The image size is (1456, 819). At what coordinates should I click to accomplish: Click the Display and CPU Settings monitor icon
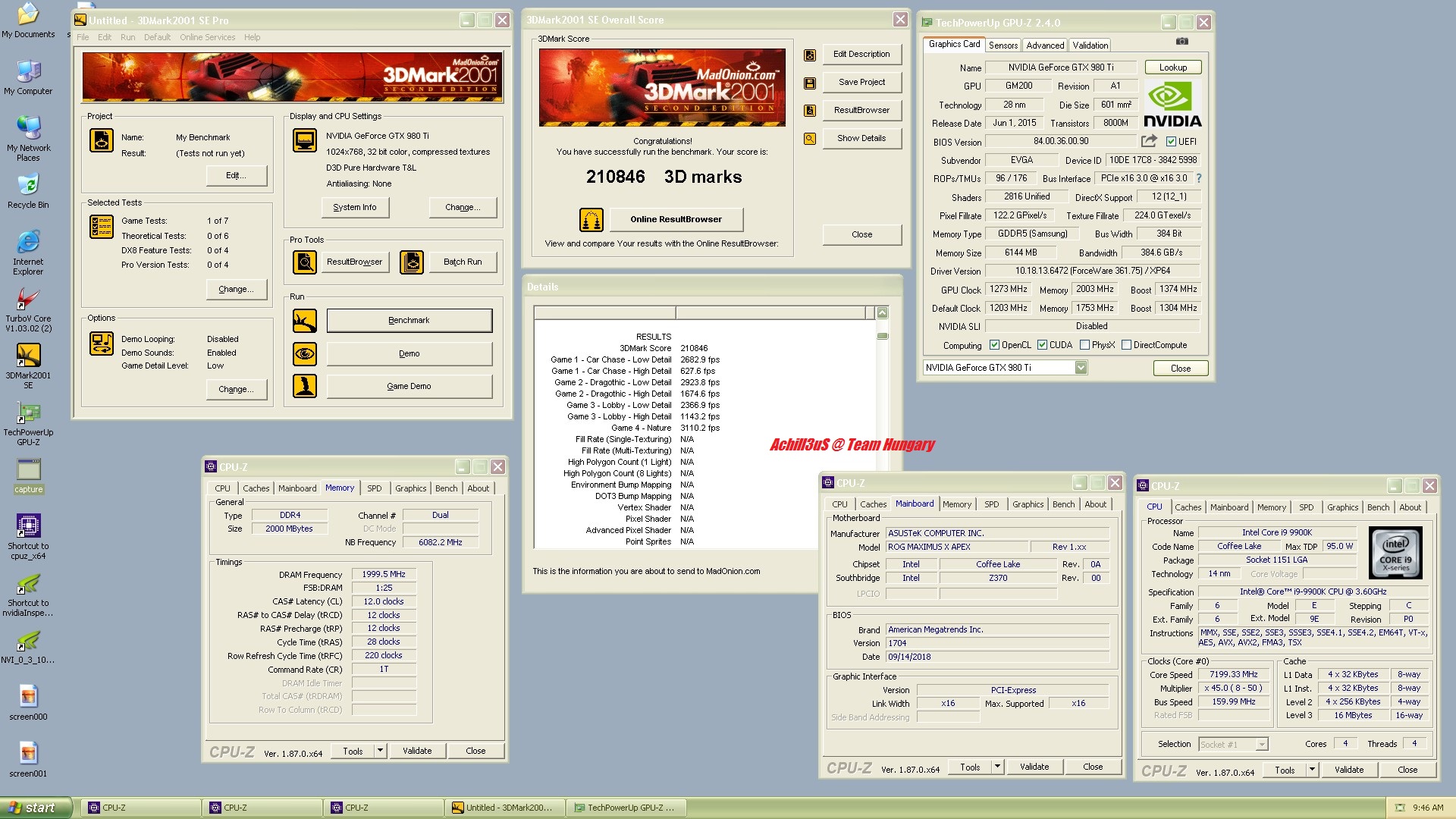[305, 140]
